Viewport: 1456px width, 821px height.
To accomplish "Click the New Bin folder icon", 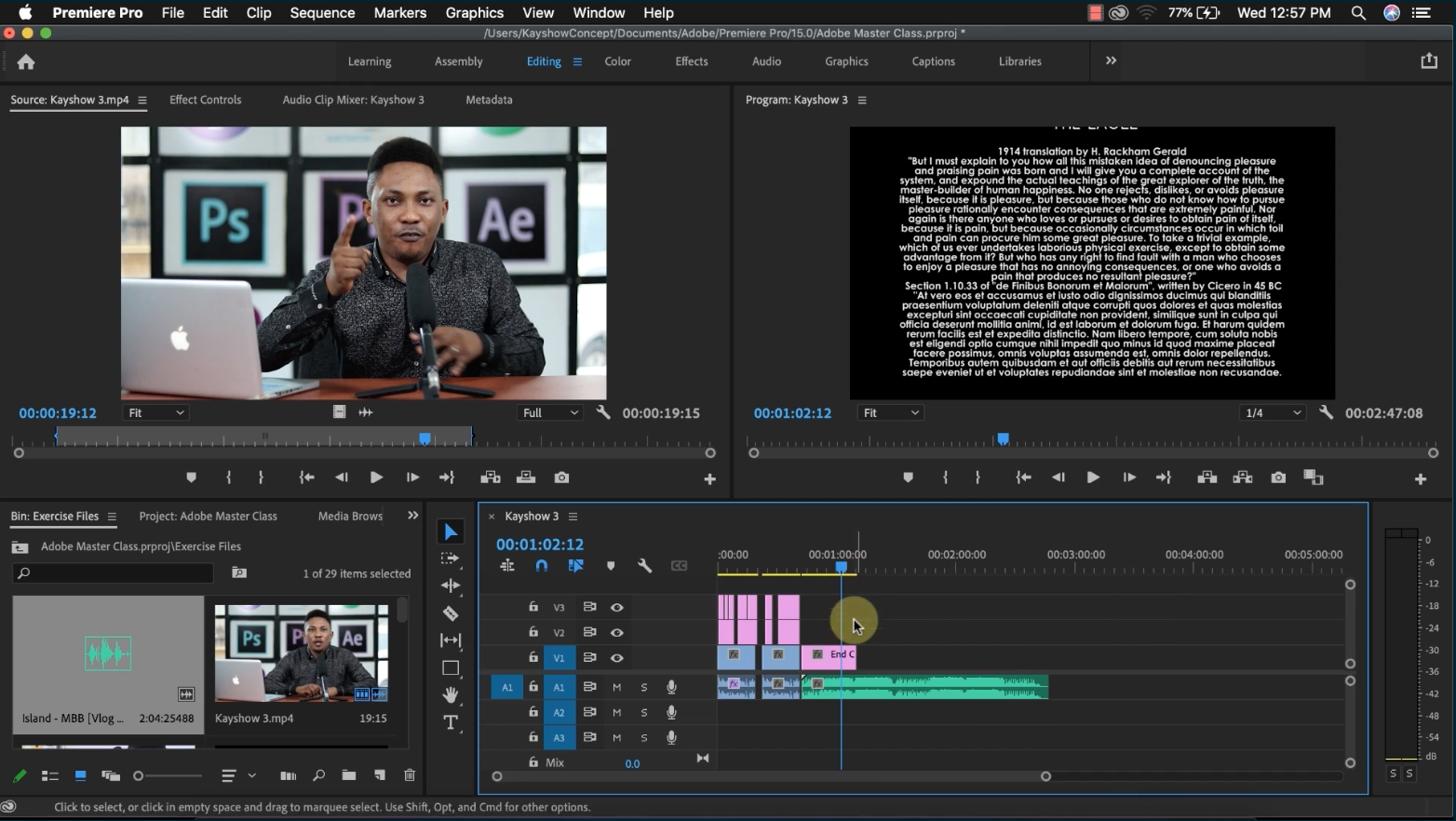I will 348,775.
